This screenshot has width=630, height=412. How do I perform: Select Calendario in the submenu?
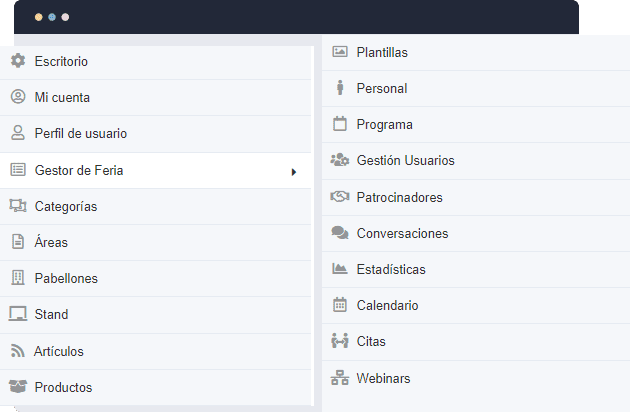tap(387, 305)
